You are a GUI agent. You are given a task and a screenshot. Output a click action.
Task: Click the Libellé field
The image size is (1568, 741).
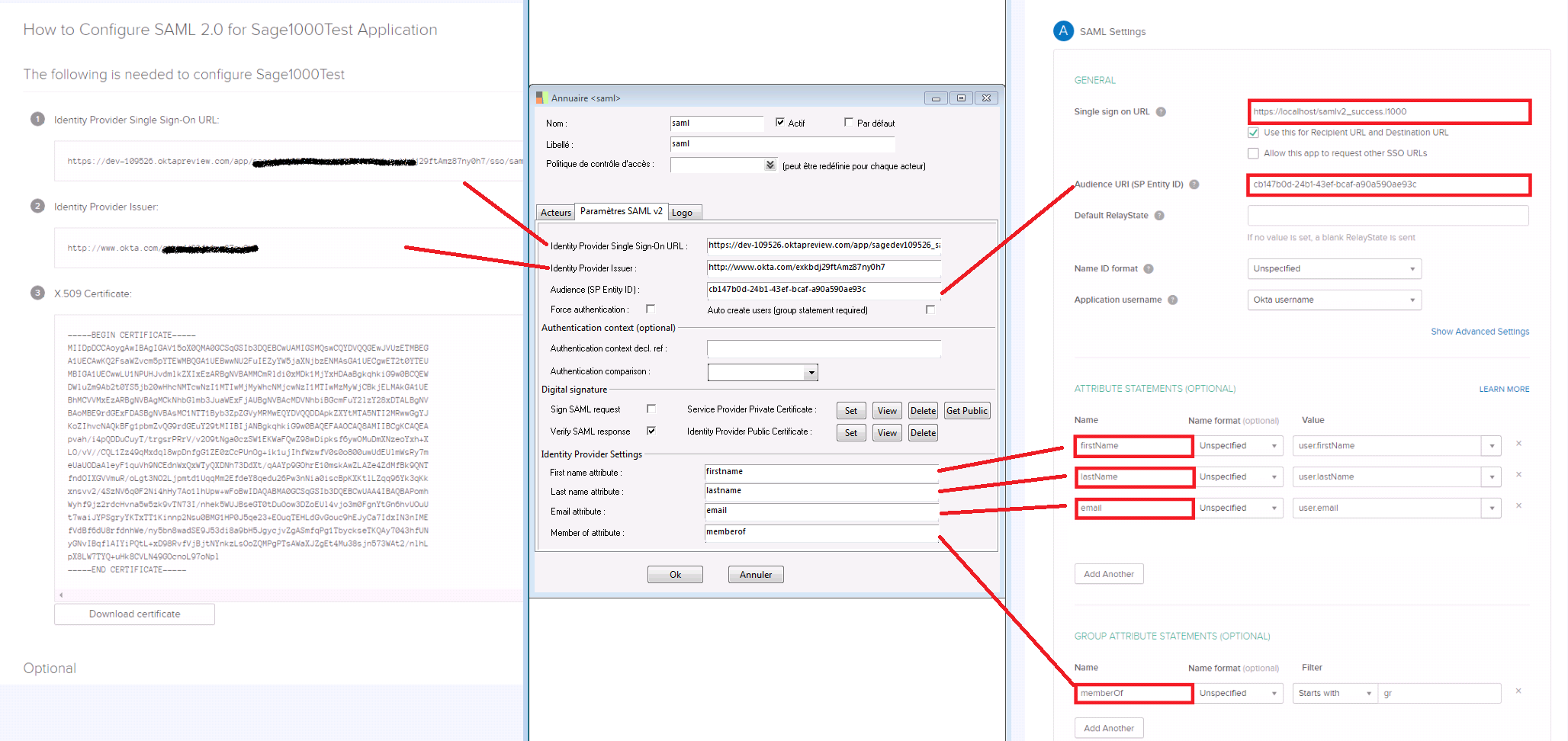(782, 144)
